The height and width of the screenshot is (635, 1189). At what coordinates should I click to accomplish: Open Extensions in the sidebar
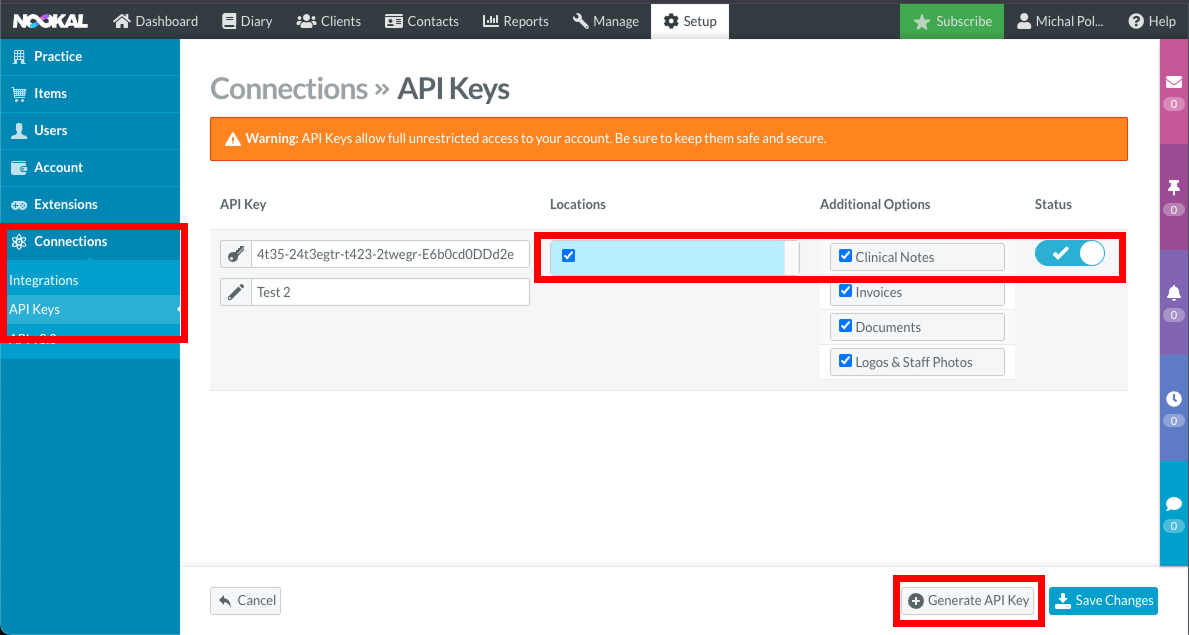point(90,205)
